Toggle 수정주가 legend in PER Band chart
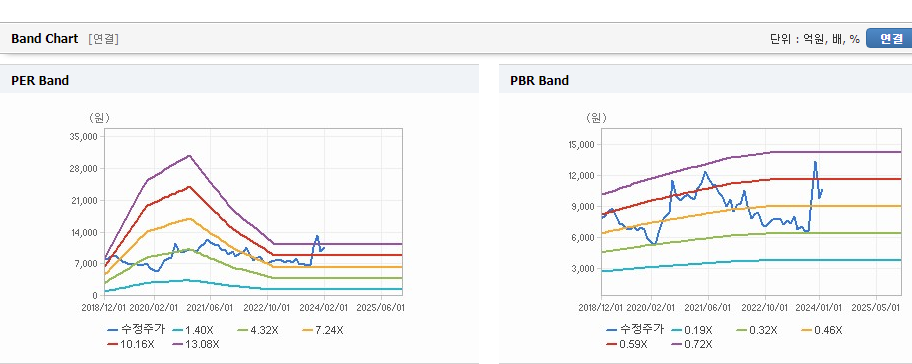Screen dimensions: 912x364 coord(136,330)
